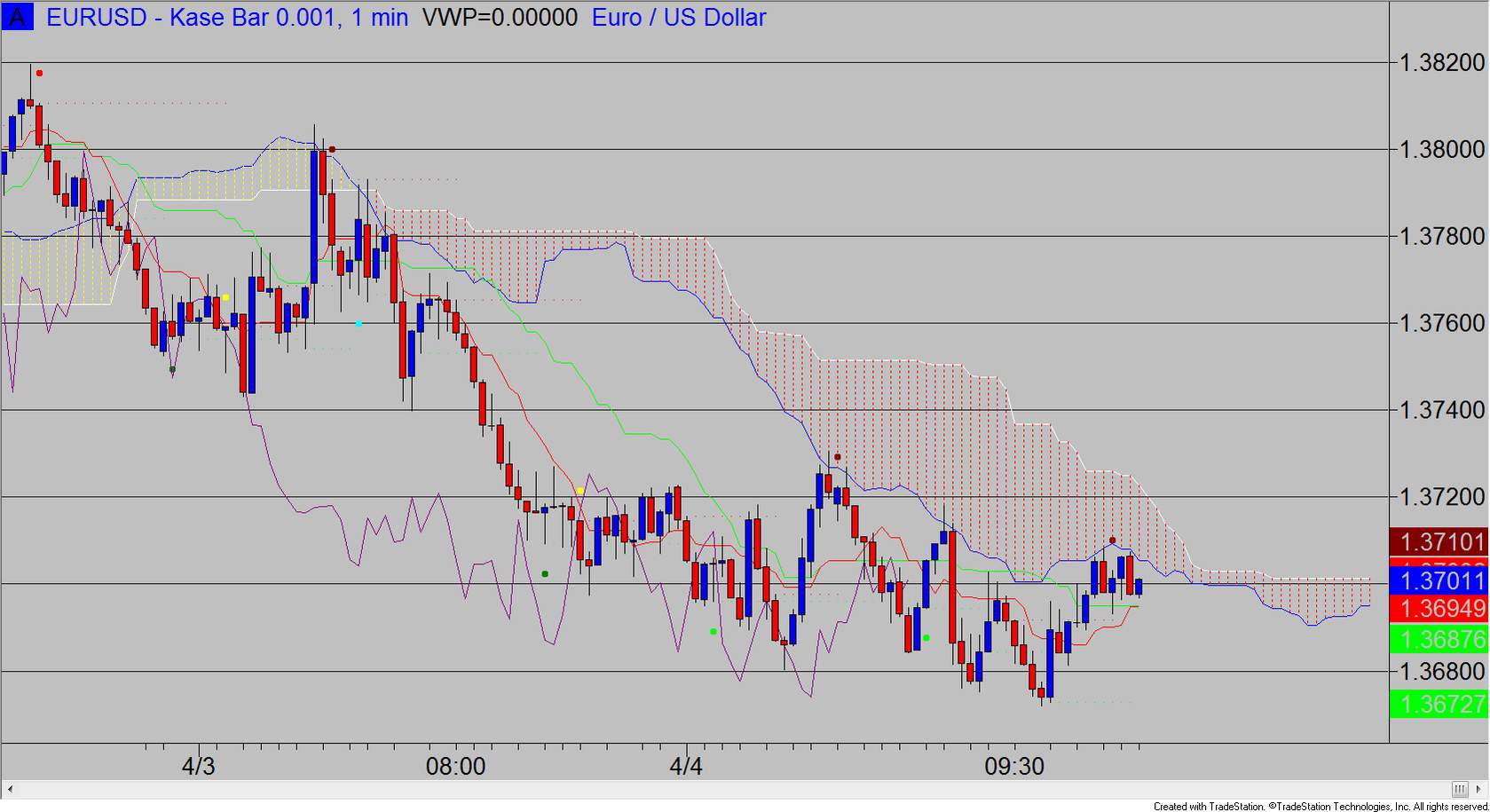Image resolution: width=1490 pixels, height=812 pixels.
Task: Select the green 1.36727 price marker
Action: pyautogui.click(x=1439, y=705)
